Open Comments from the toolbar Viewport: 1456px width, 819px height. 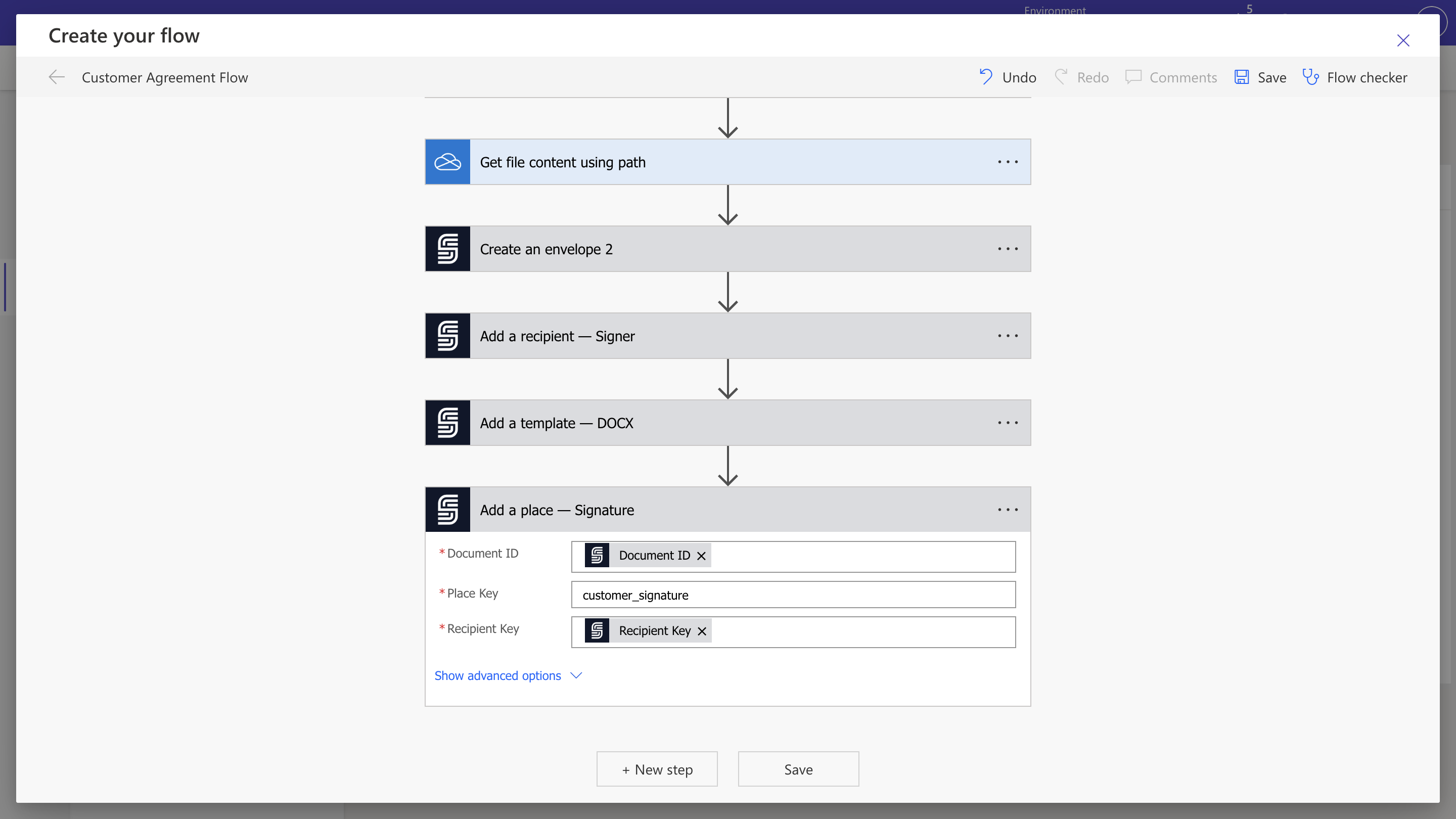tap(1171, 77)
